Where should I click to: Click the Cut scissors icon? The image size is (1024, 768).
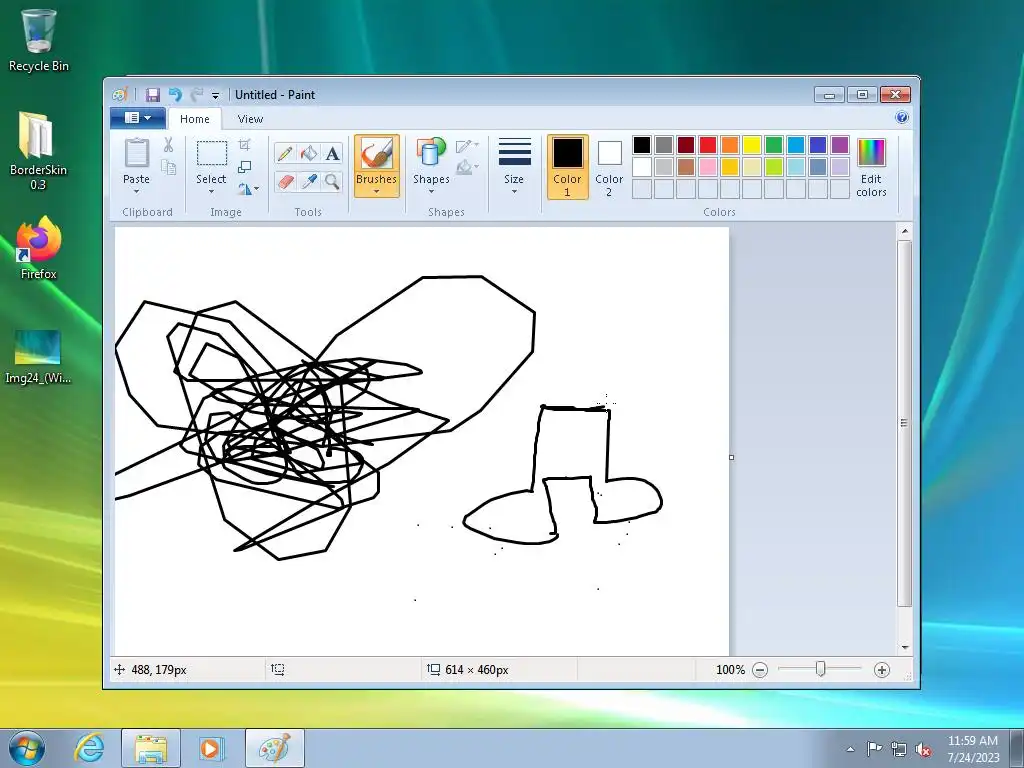click(168, 145)
